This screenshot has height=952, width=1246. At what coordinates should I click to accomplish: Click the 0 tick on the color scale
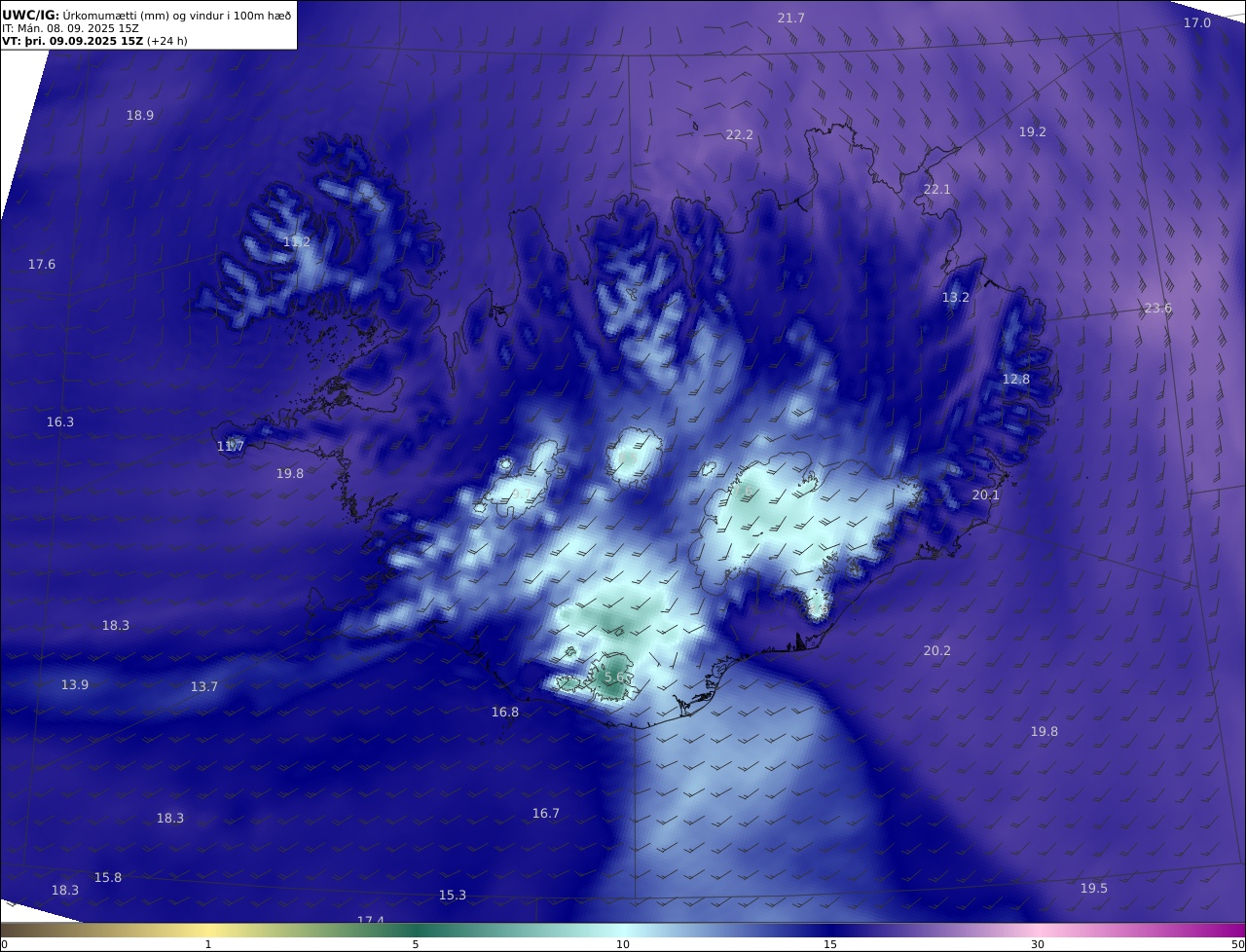tap(4, 944)
